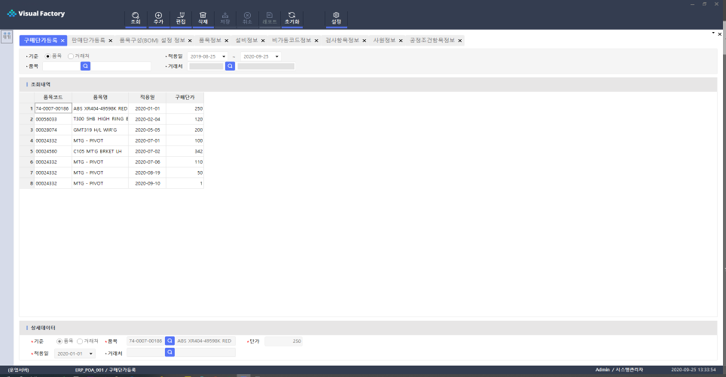Select price cell 342
Viewport: 726px width, 377px height.
pos(185,151)
